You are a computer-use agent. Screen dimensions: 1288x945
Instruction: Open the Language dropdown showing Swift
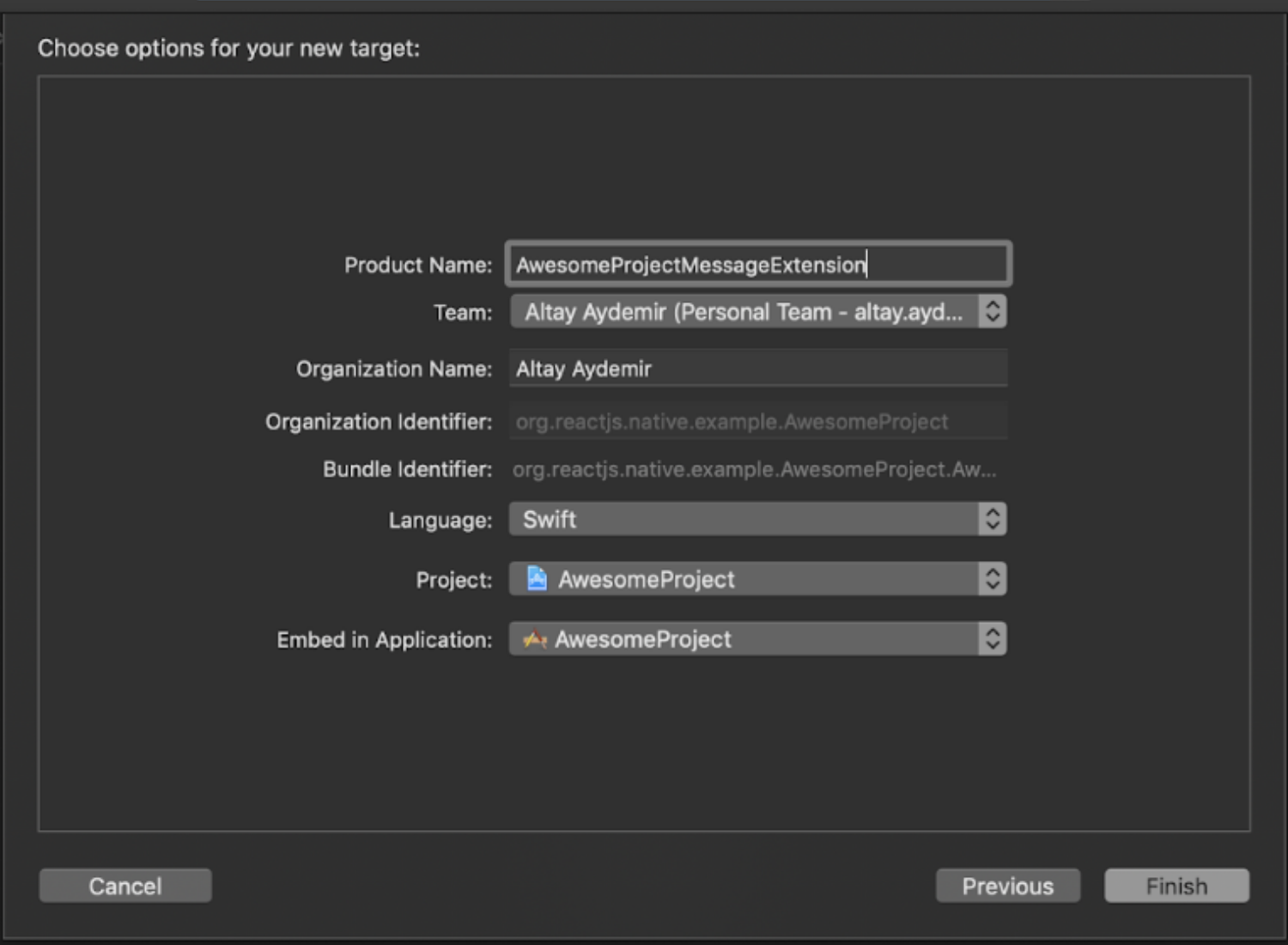758,519
